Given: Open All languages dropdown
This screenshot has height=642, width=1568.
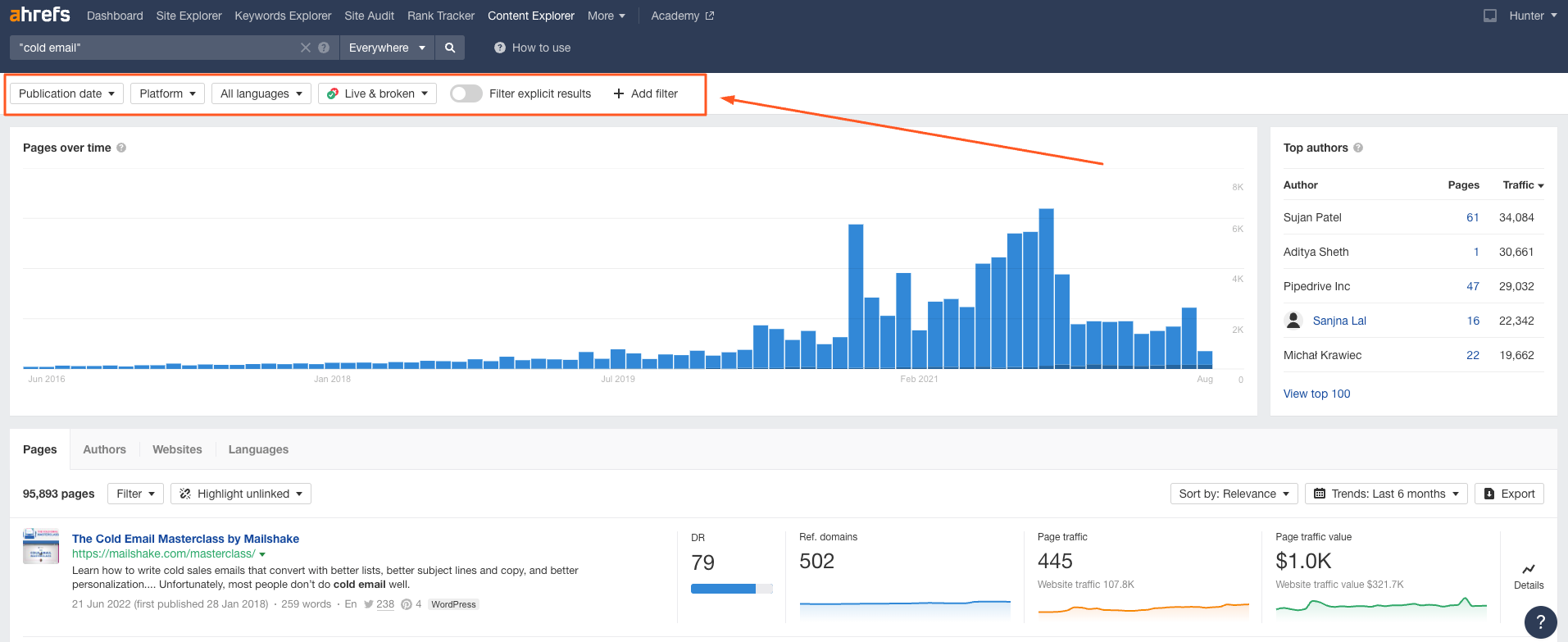Looking at the screenshot, I should [x=261, y=93].
